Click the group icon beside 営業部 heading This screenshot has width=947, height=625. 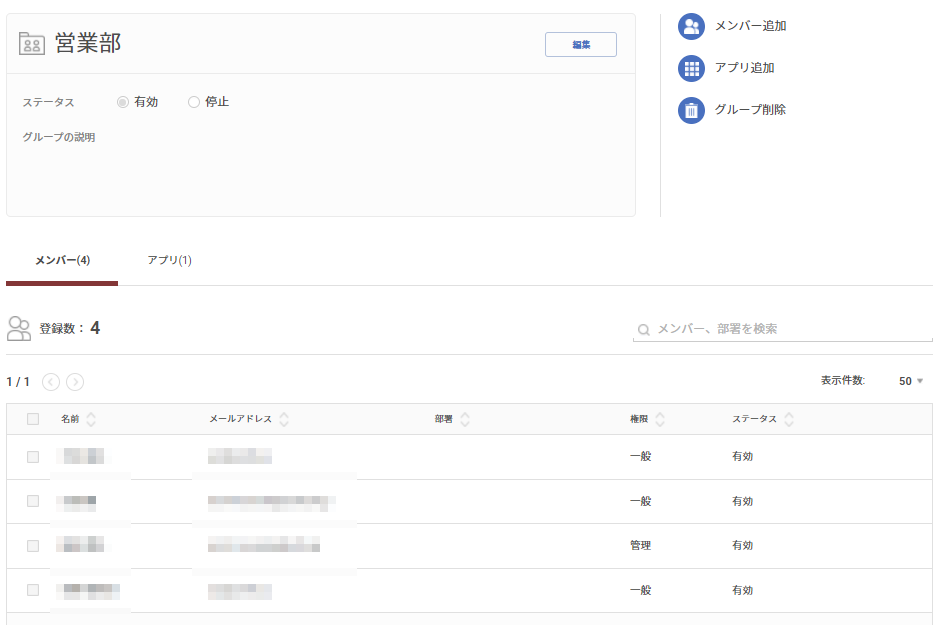[31, 42]
